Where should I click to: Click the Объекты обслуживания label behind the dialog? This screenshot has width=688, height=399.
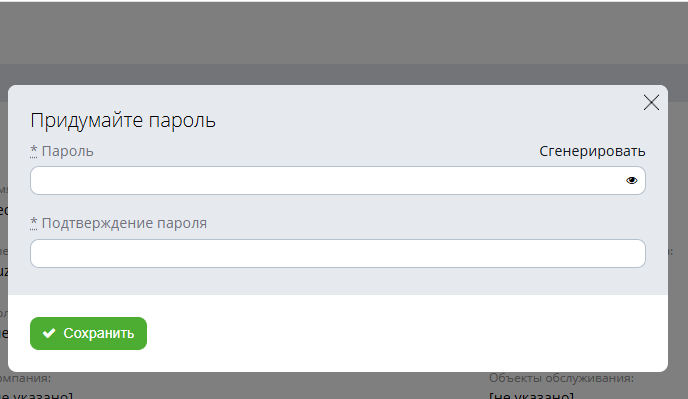coord(561,378)
